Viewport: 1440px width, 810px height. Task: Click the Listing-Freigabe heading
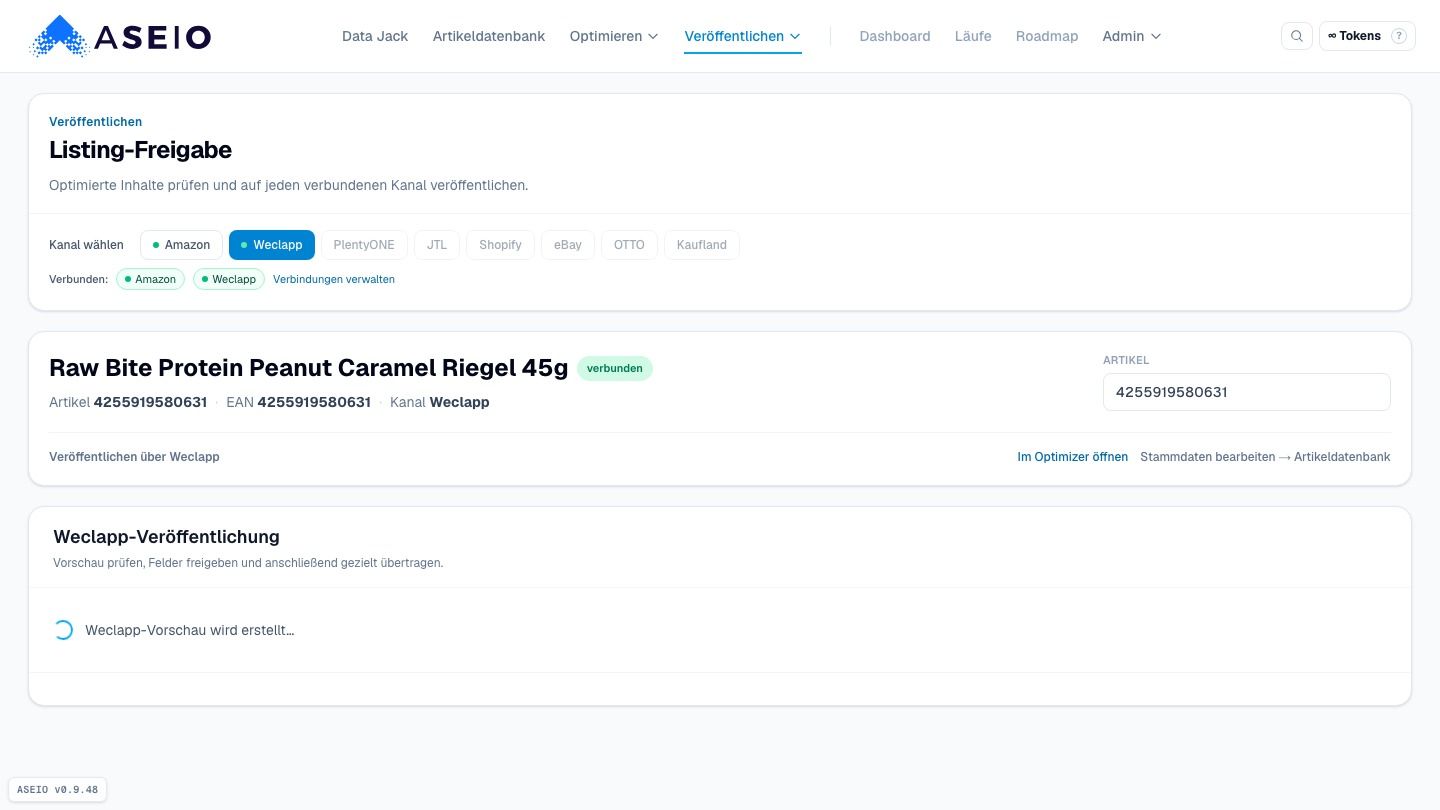coord(140,150)
